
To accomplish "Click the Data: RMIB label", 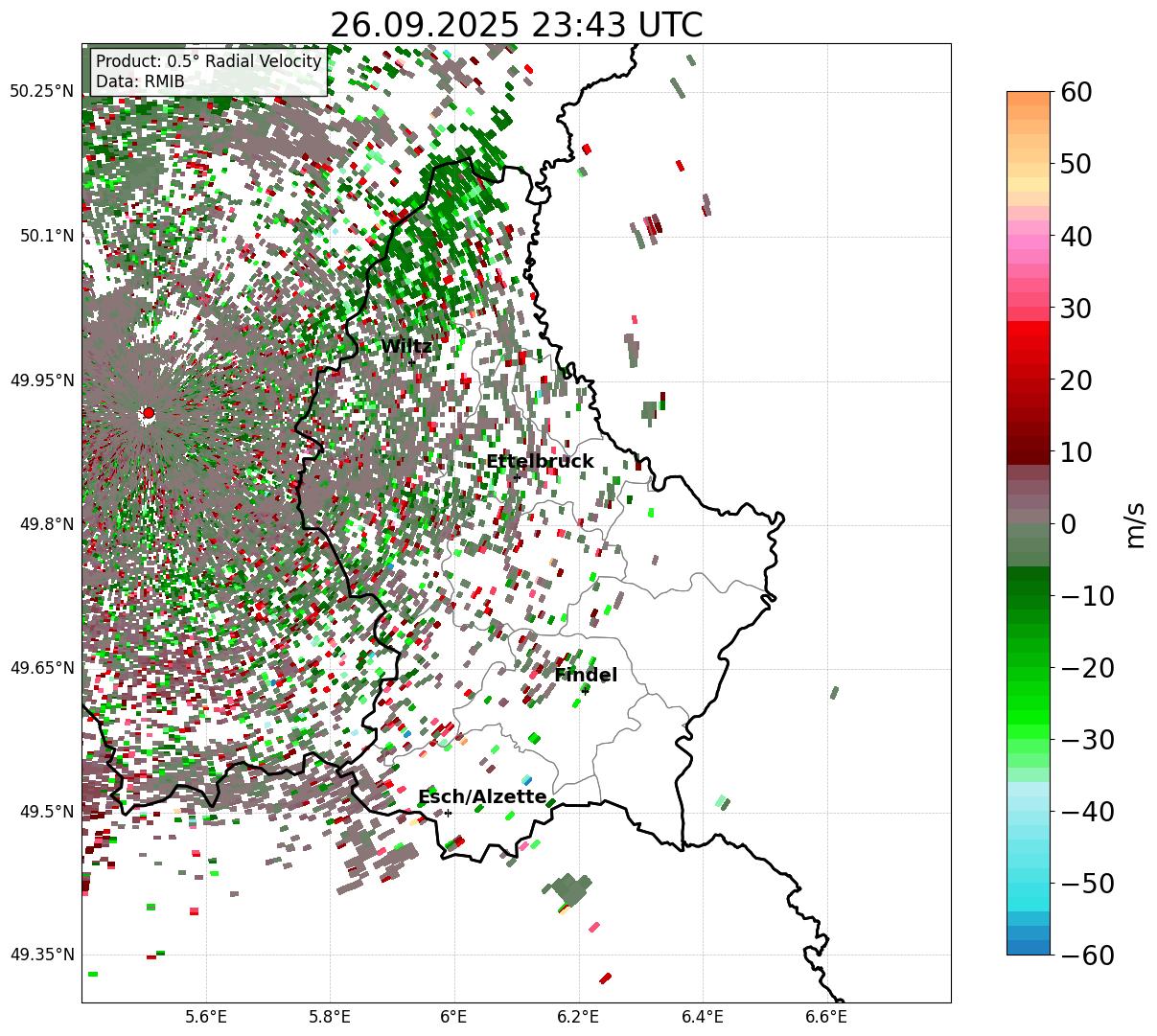I will [x=140, y=81].
